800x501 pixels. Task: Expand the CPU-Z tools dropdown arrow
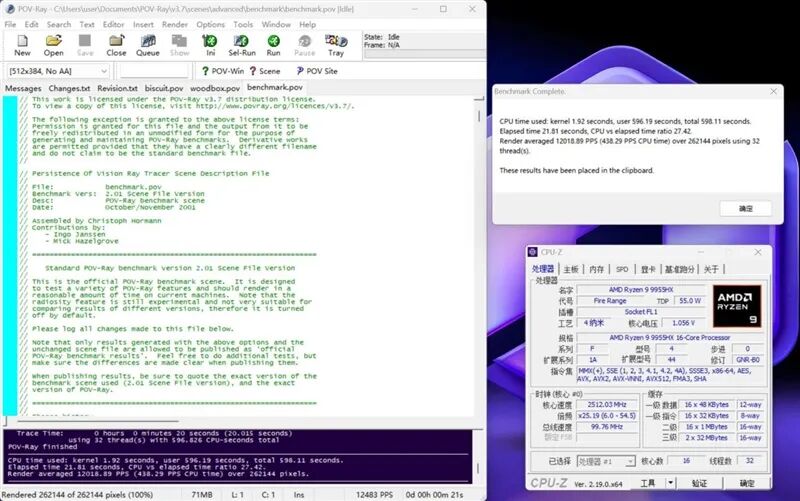click(x=670, y=483)
